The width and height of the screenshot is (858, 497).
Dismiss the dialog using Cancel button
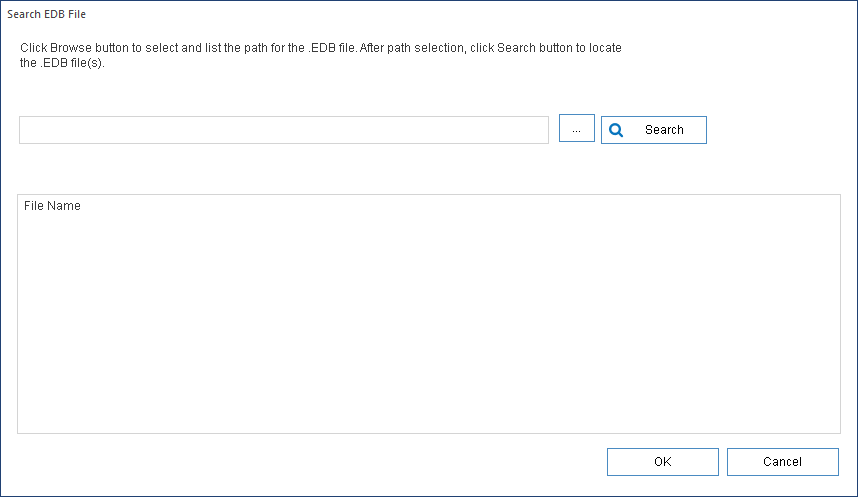coord(782,461)
